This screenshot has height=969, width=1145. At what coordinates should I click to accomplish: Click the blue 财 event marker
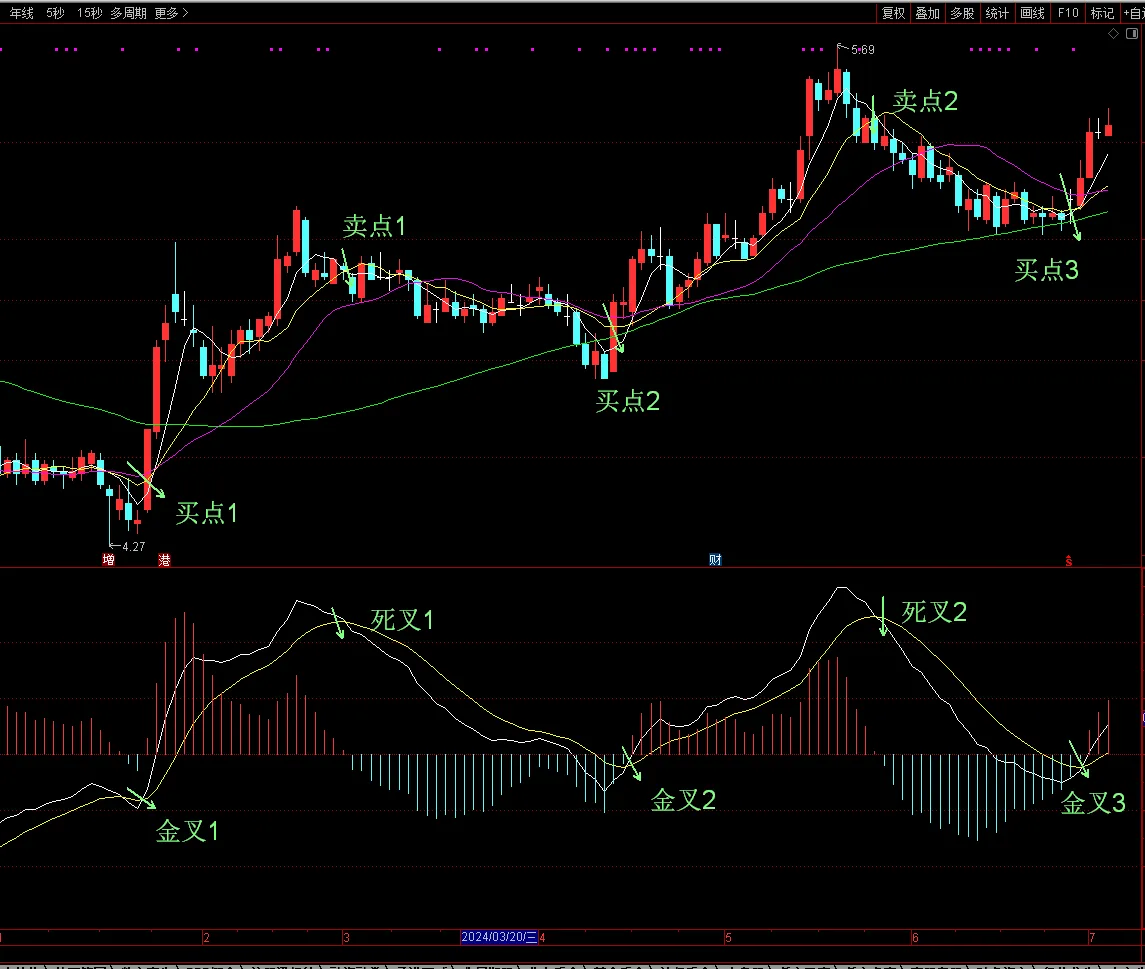715,560
